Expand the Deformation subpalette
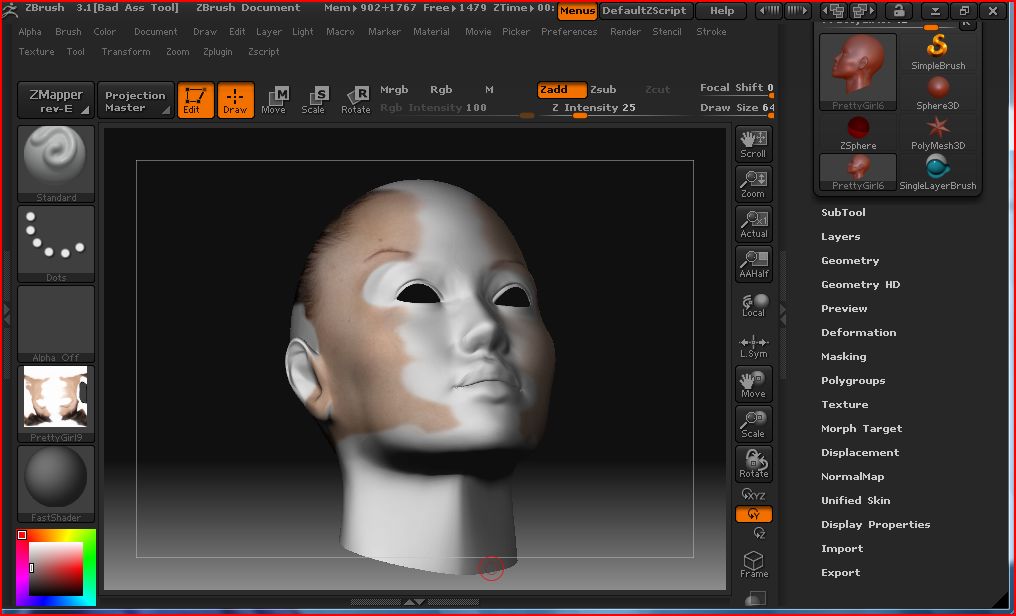1016x616 pixels. 858,333
